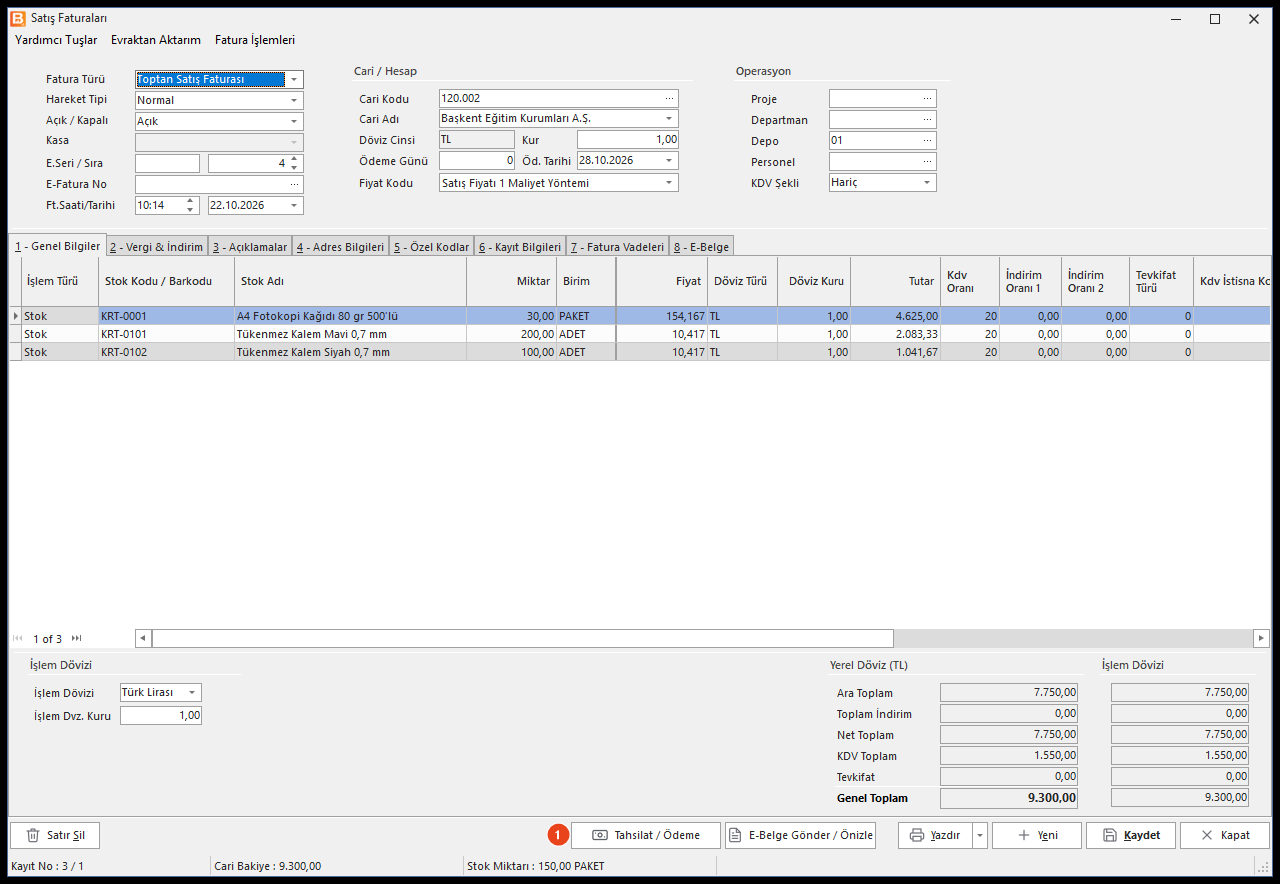Open Departman lookup ellipsis button

(928, 119)
